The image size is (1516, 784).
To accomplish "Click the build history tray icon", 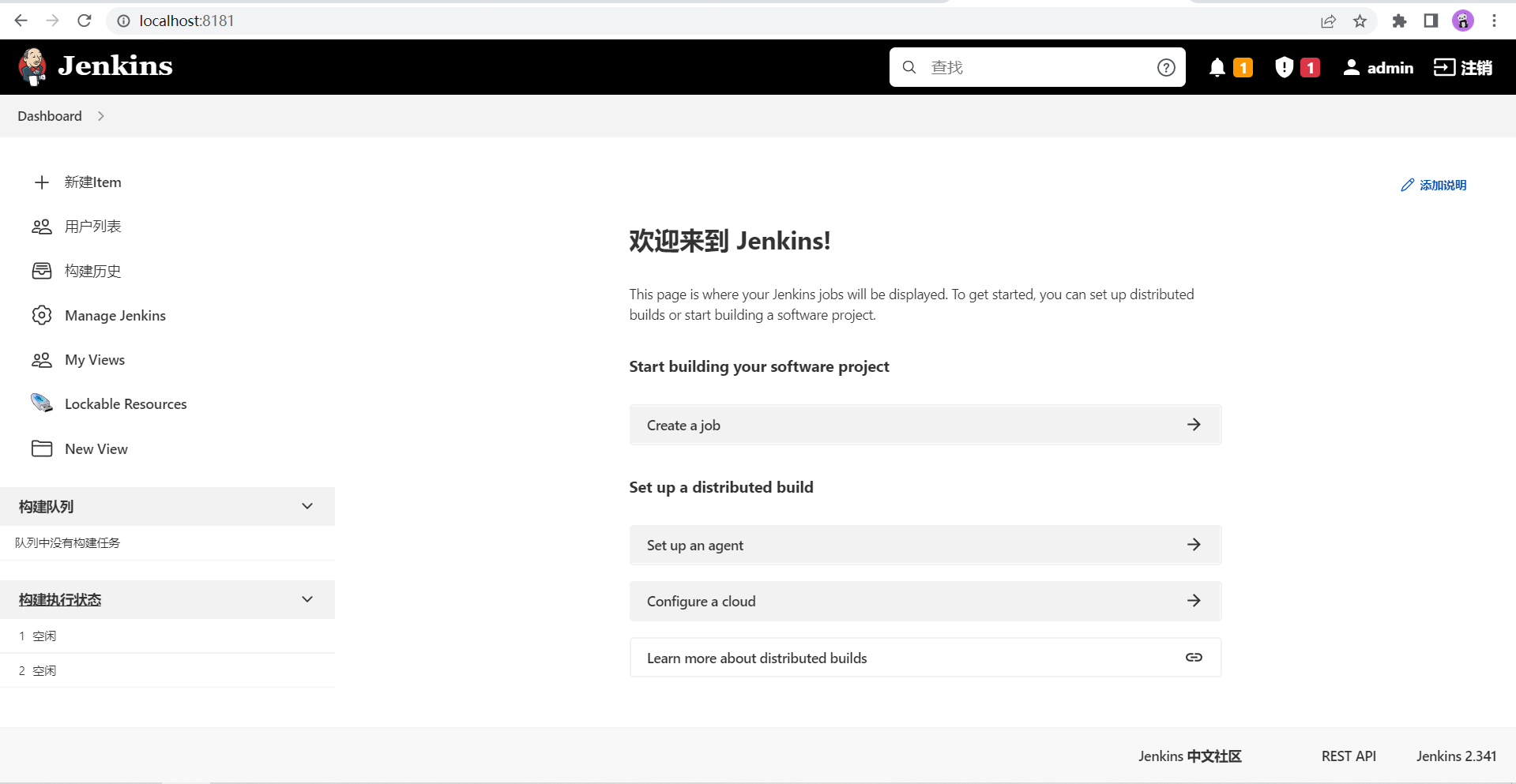I will [x=42, y=271].
